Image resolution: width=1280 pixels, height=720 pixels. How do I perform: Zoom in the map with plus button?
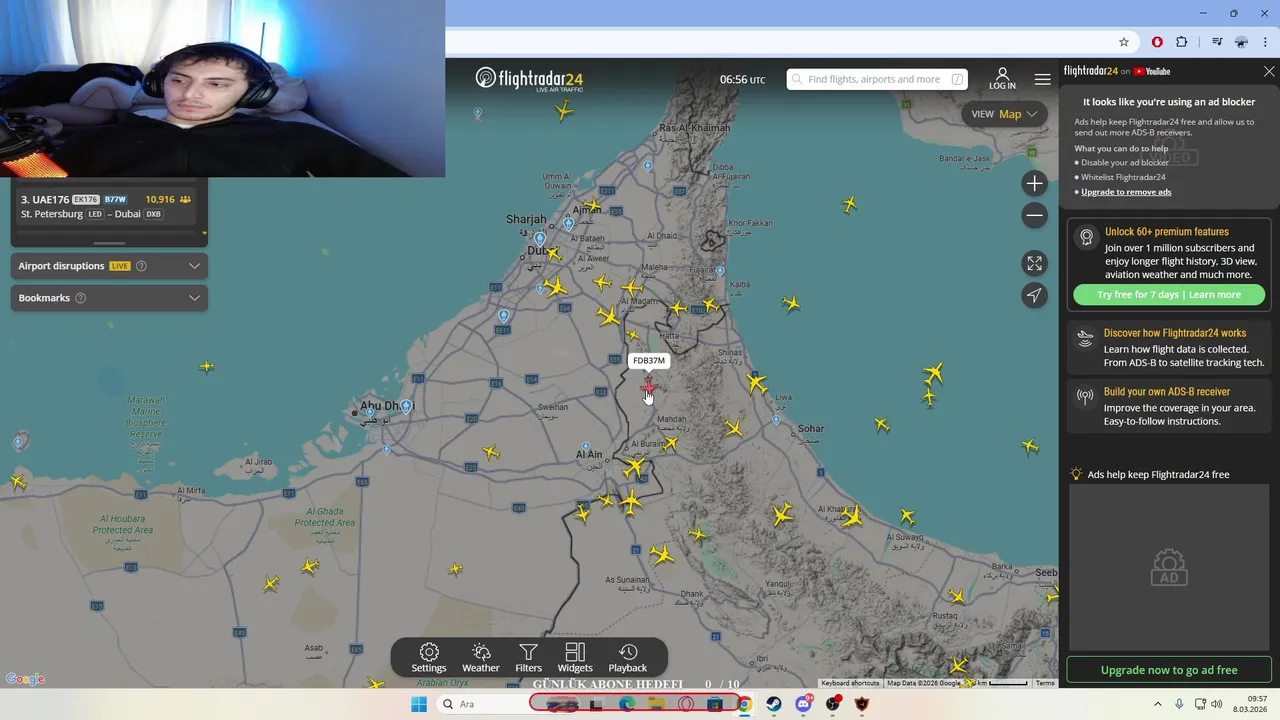coord(1034,183)
